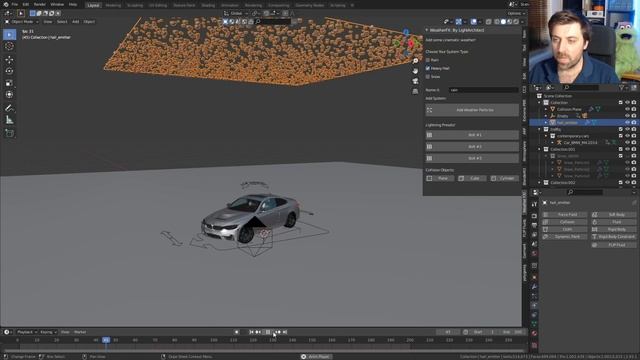Image resolution: width=640 pixels, height=360 pixels.
Task: Enable the Rain system type checkbox
Action: click(428, 60)
